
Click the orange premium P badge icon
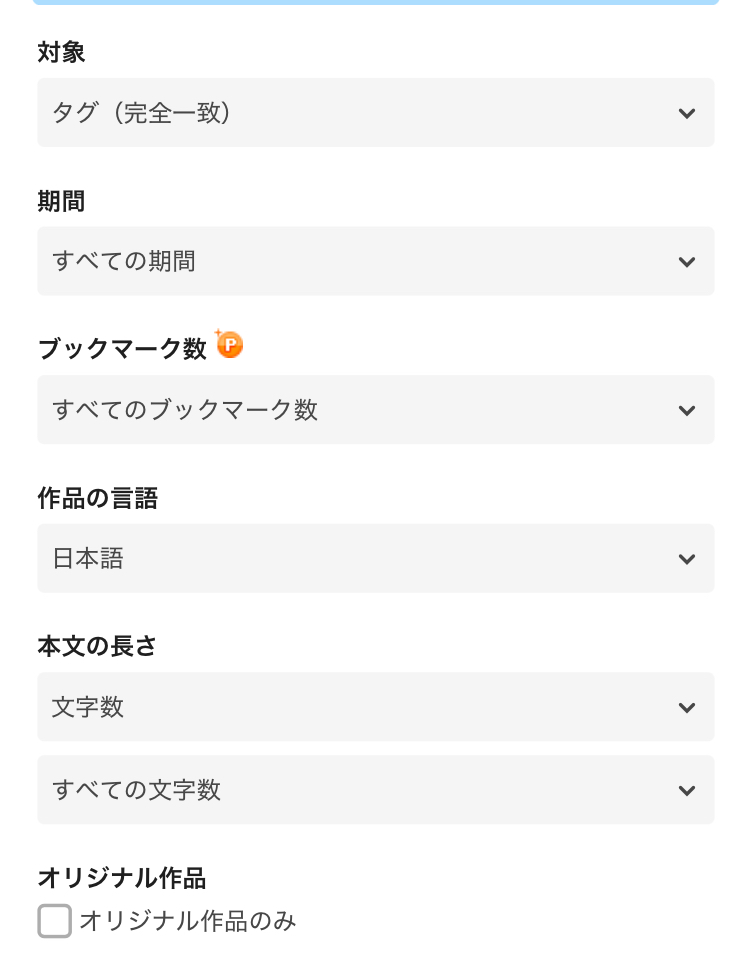point(230,346)
